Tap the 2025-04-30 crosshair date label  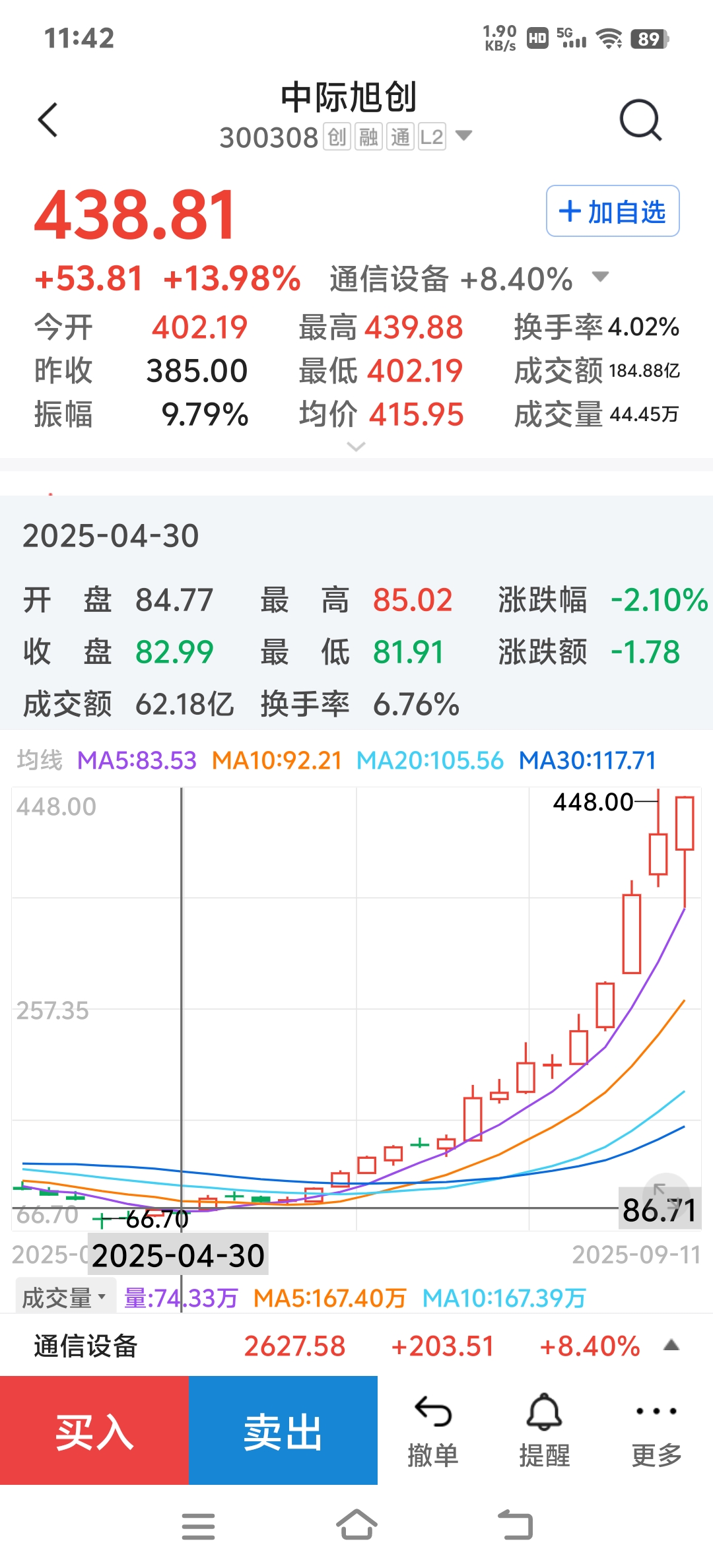(x=178, y=1255)
